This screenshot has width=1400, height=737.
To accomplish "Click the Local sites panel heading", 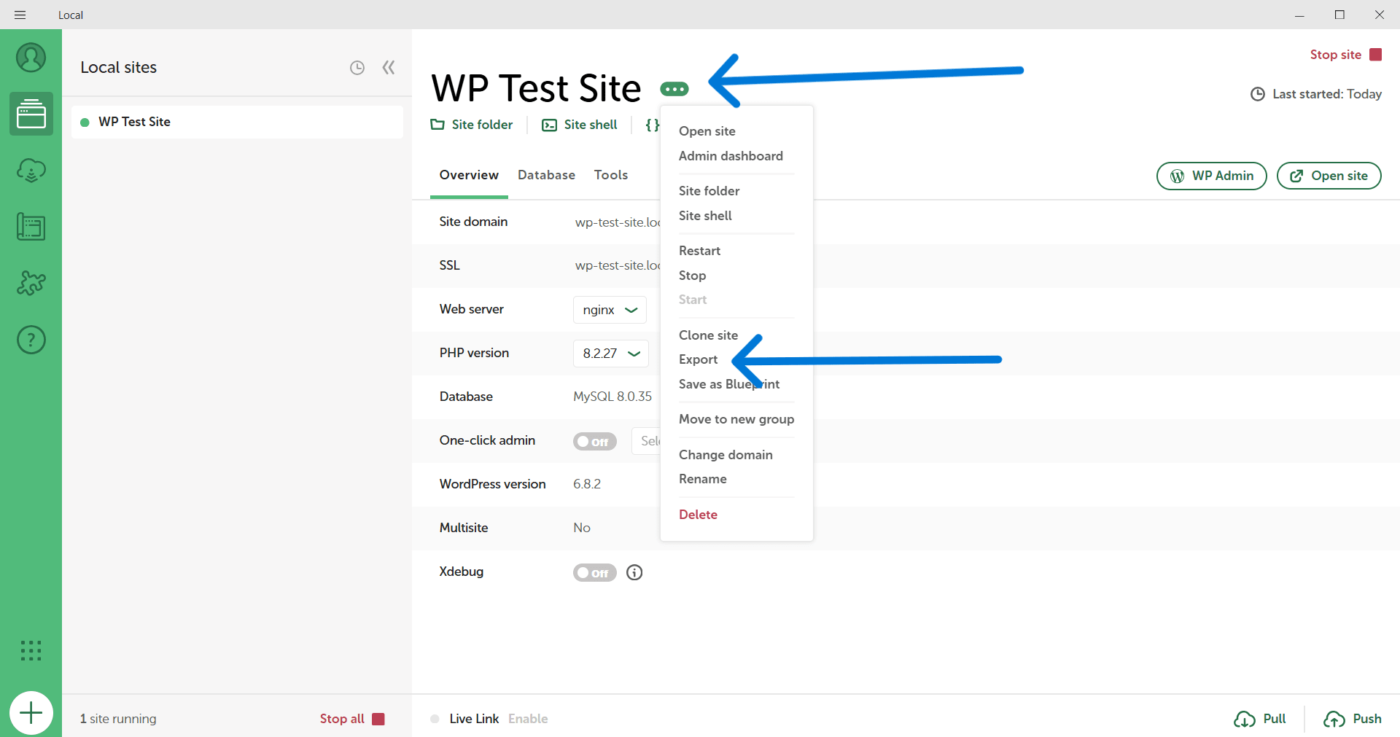I will pos(118,67).
